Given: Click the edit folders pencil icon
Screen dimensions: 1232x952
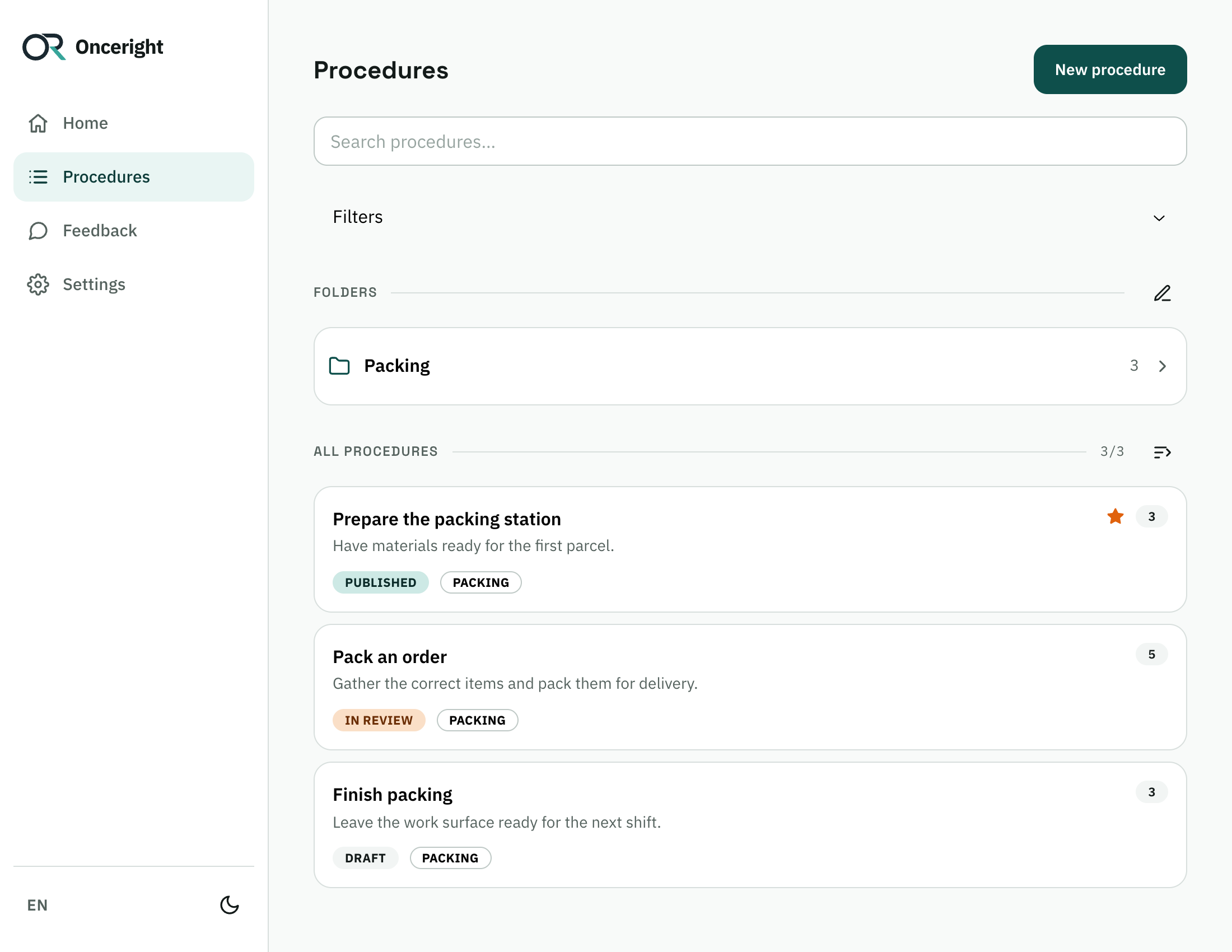Looking at the screenshot, I should click(1162, 293).
